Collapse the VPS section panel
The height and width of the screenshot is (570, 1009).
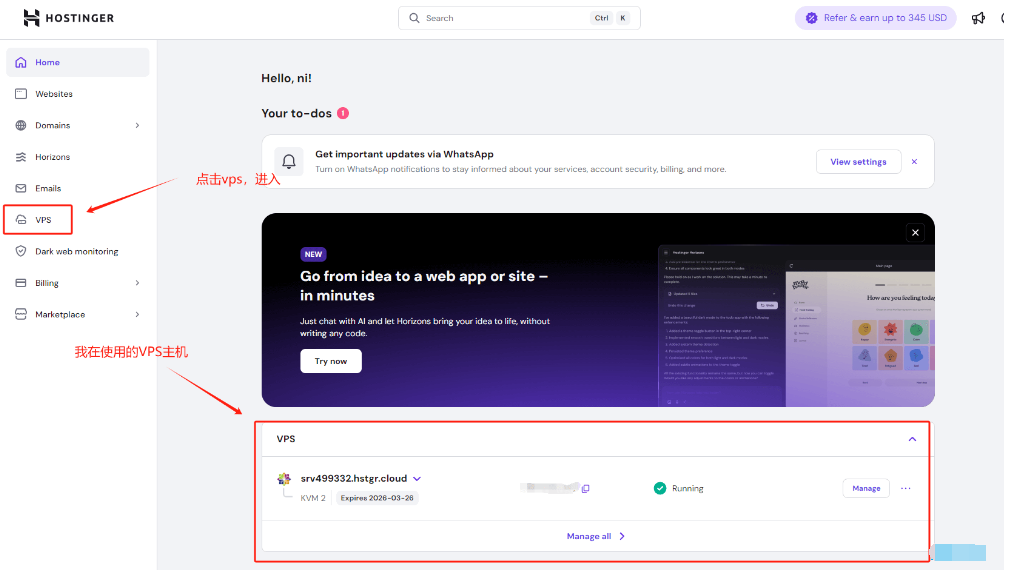(912, 439)
